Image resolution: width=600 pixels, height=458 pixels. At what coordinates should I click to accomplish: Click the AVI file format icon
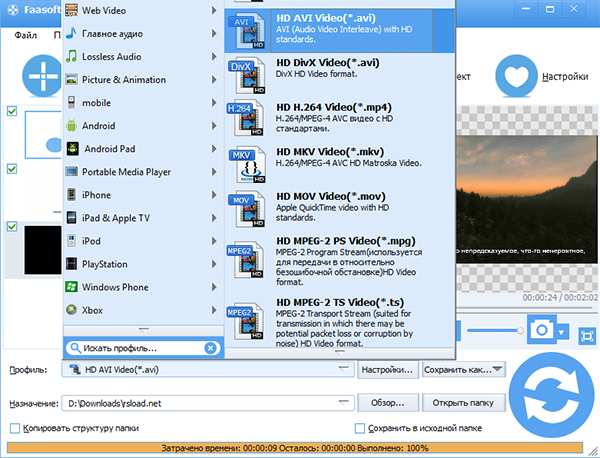point(247,31)
